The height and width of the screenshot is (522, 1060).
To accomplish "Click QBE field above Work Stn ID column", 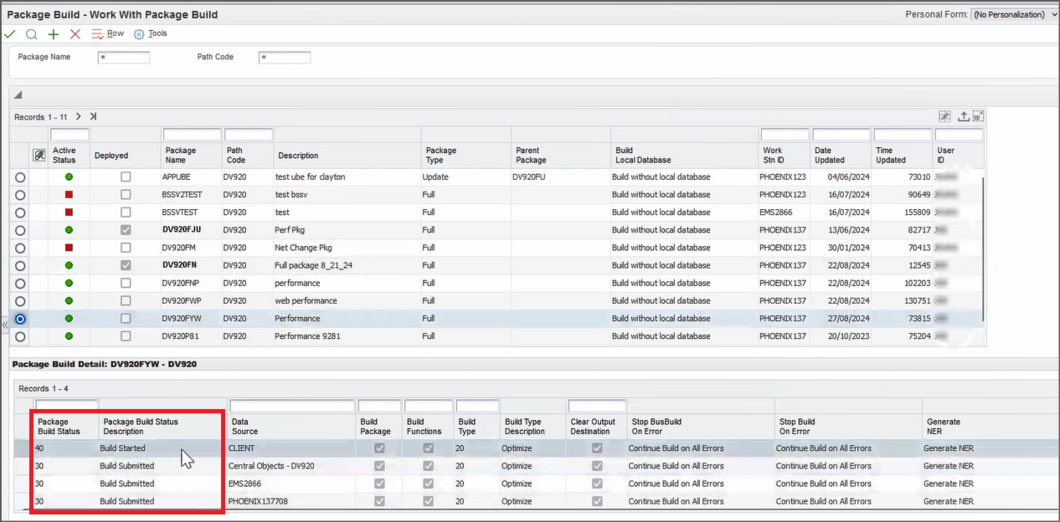I will (x=785, y=135).
